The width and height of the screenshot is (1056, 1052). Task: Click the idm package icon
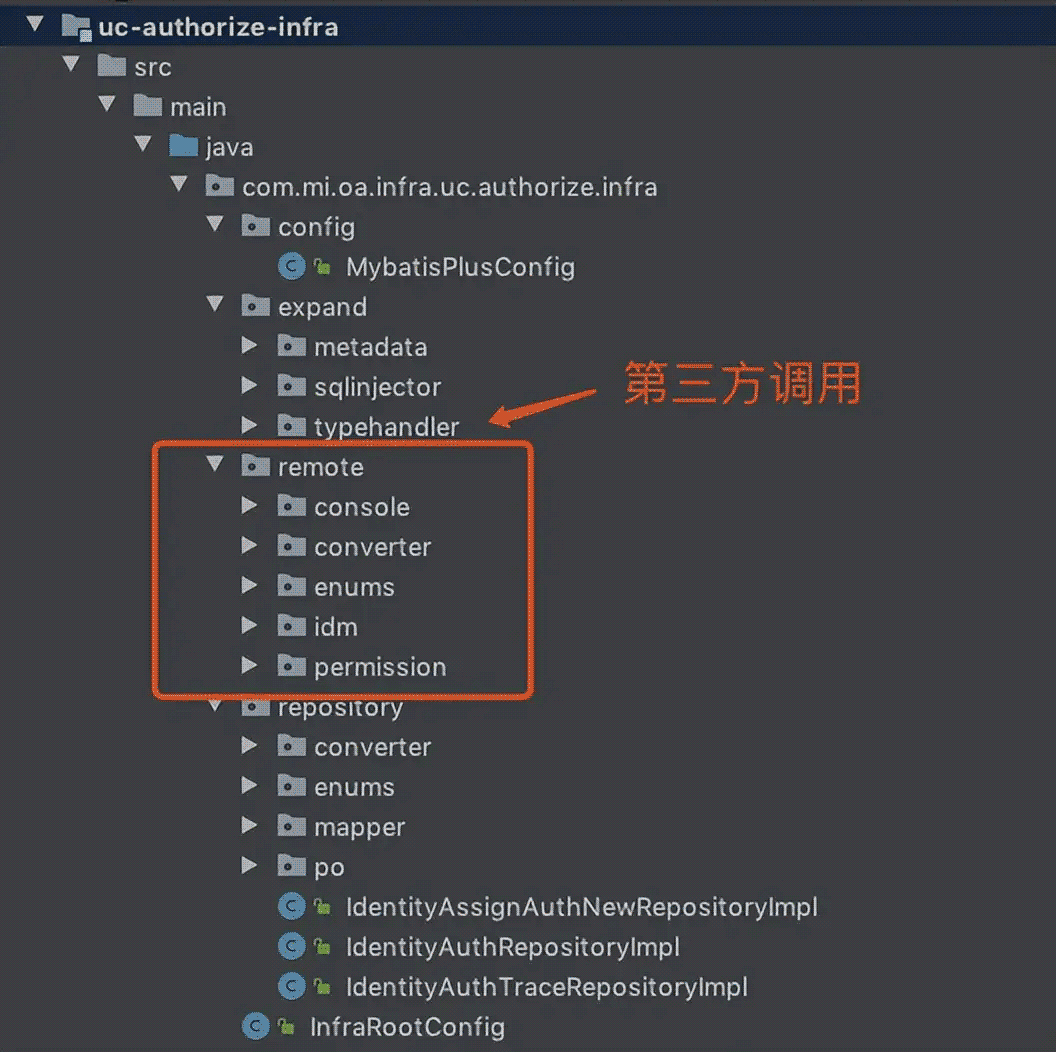(x=292, y=626)
